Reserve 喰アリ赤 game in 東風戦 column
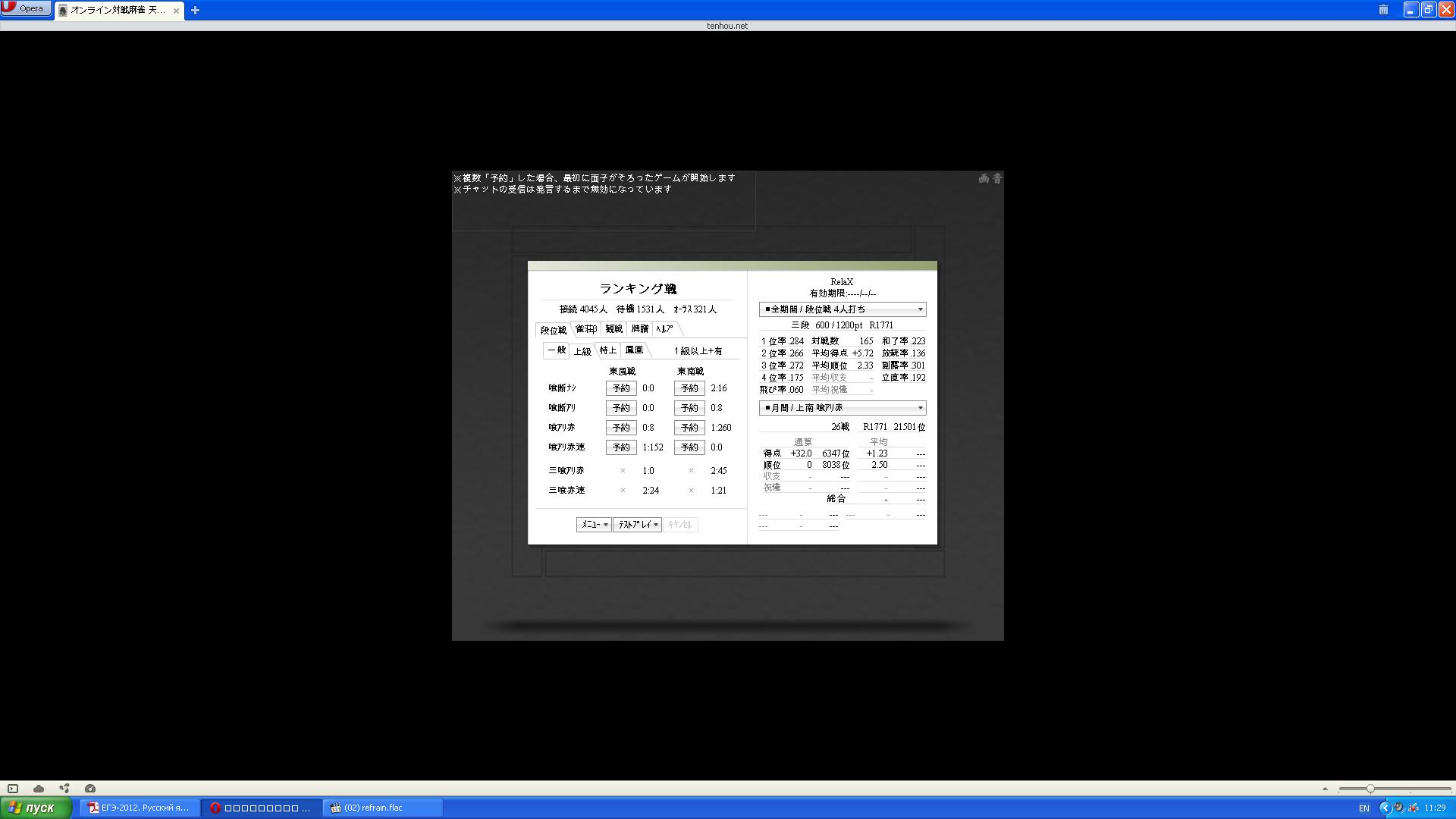The height and width of the screenshot is (819, 1456). click(621, 428)
